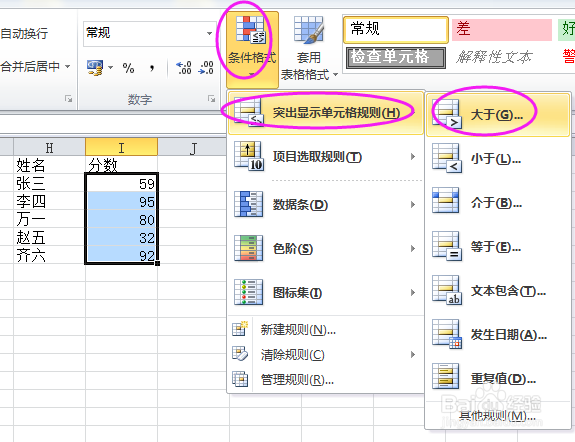Open the 条件格式 conditional formatting button
The height and width of the screenshot is (442, 575).
pos(252,49)
